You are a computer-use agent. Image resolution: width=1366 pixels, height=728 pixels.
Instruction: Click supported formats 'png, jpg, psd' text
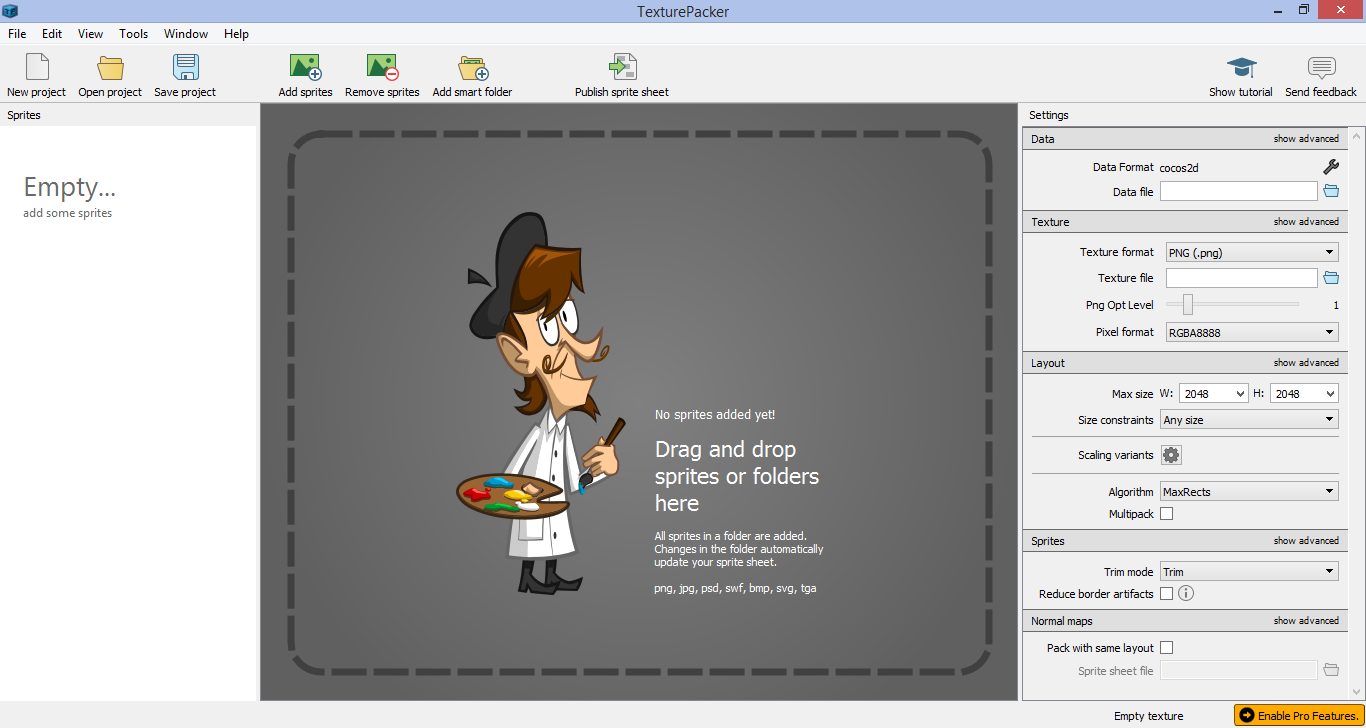735,588
